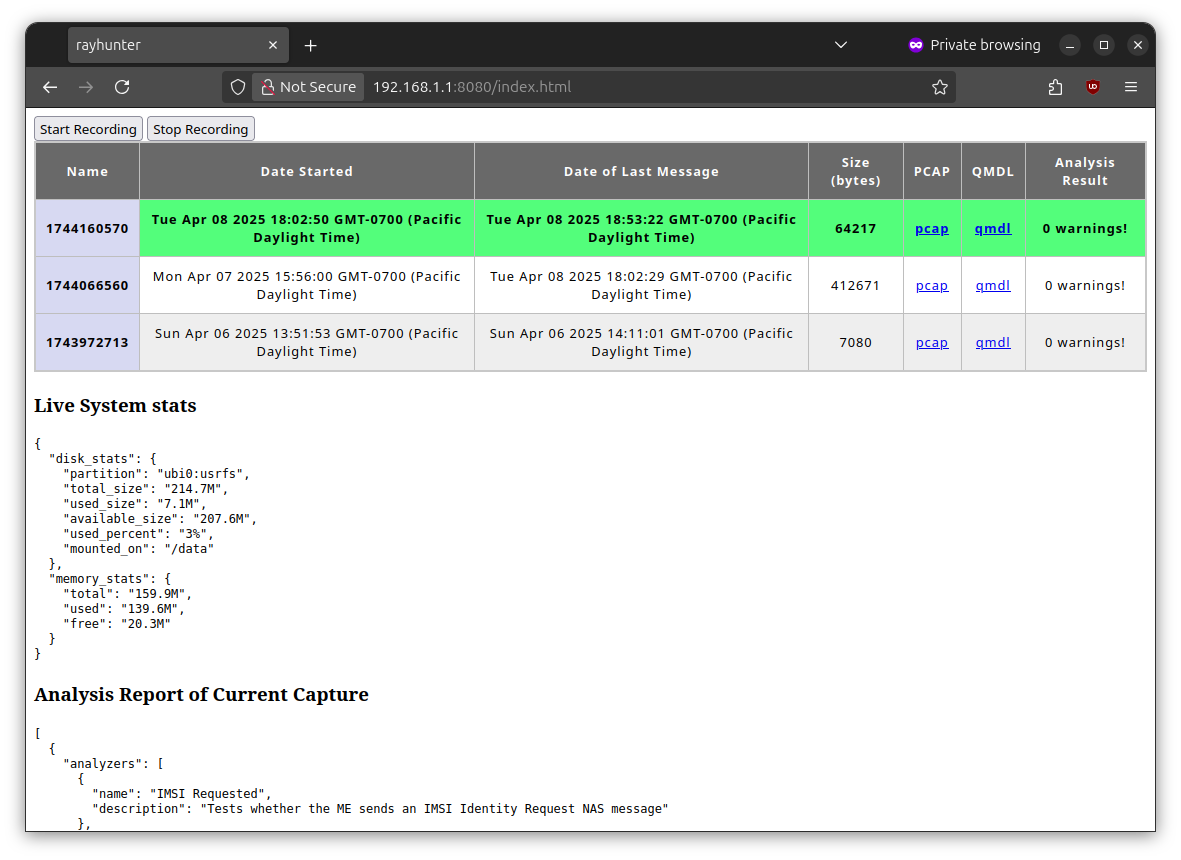1181x860 pixels.
Task: Open the browser hamburger menu
Action: pyautogui.click(x=1131, y=87)
